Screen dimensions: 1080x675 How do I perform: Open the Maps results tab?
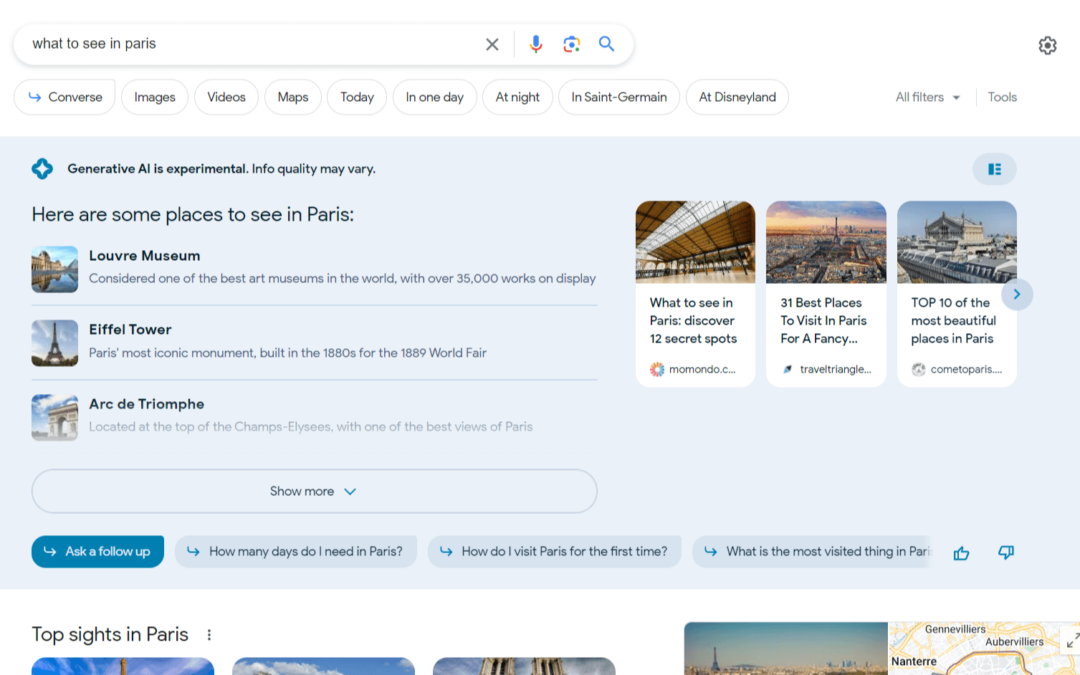tap(293, 97)
